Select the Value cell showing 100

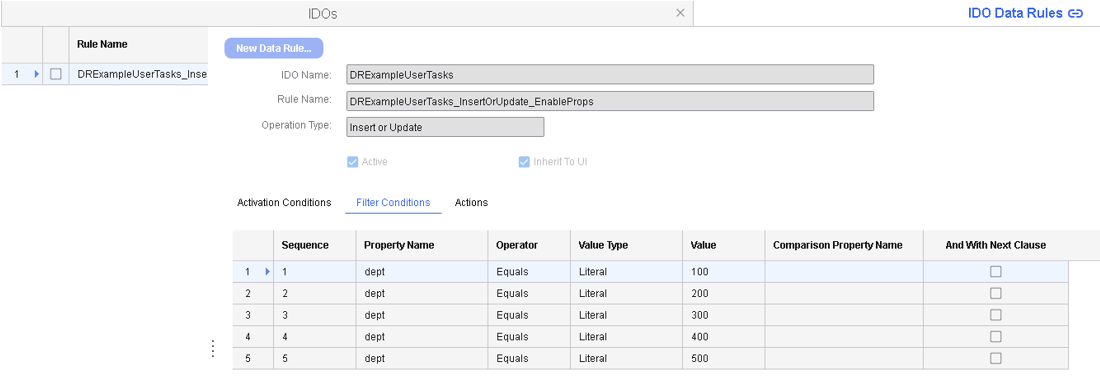tap(723, 271)
